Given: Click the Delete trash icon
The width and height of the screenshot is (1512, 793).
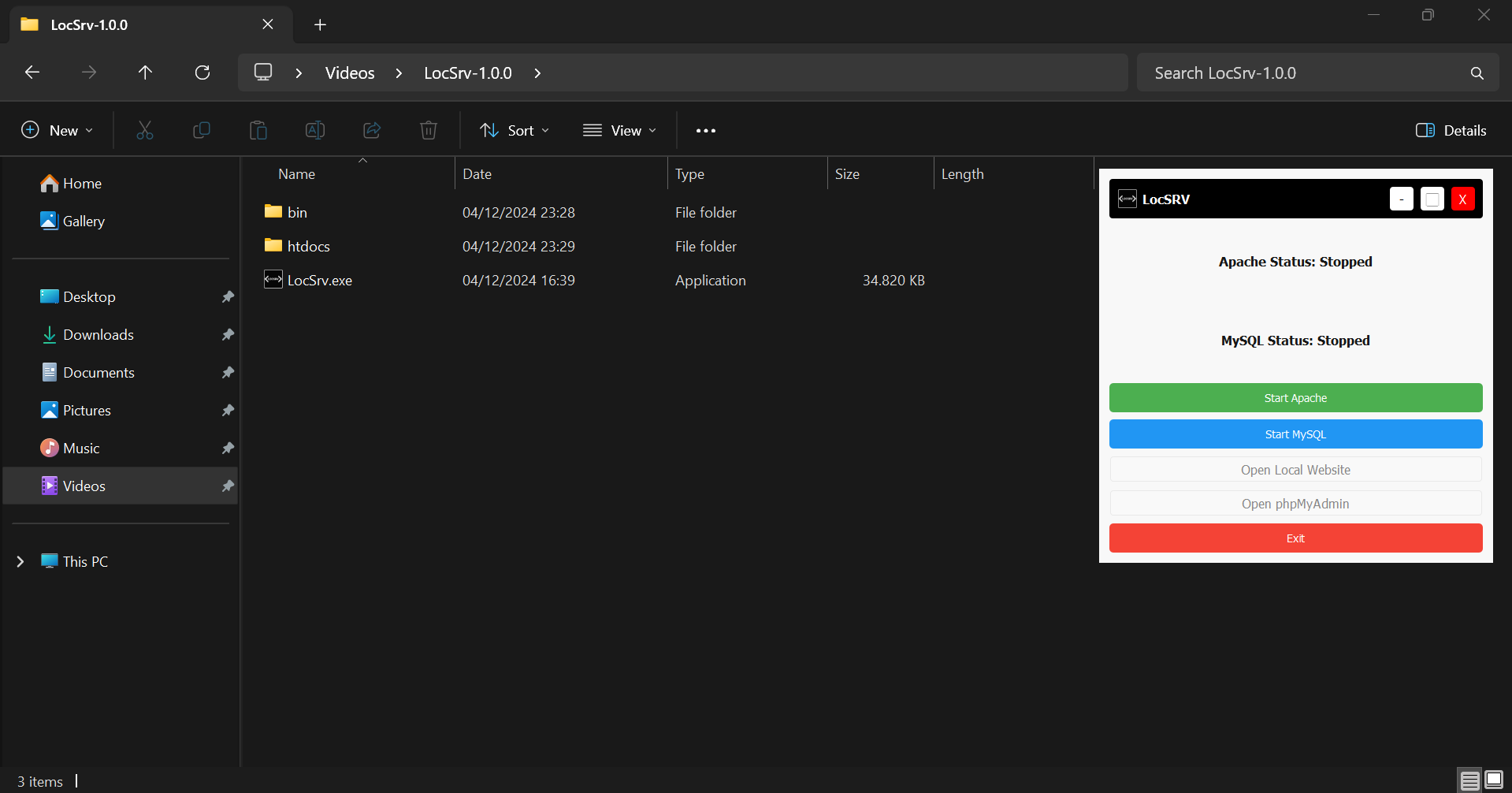Looking at the screenshot, I should 429,130.
